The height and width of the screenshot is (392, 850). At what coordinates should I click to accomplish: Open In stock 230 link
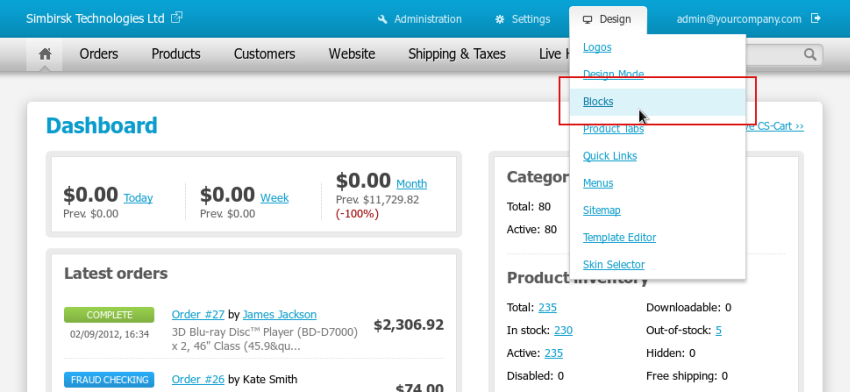pyautogui.click(x=563, y=330)
